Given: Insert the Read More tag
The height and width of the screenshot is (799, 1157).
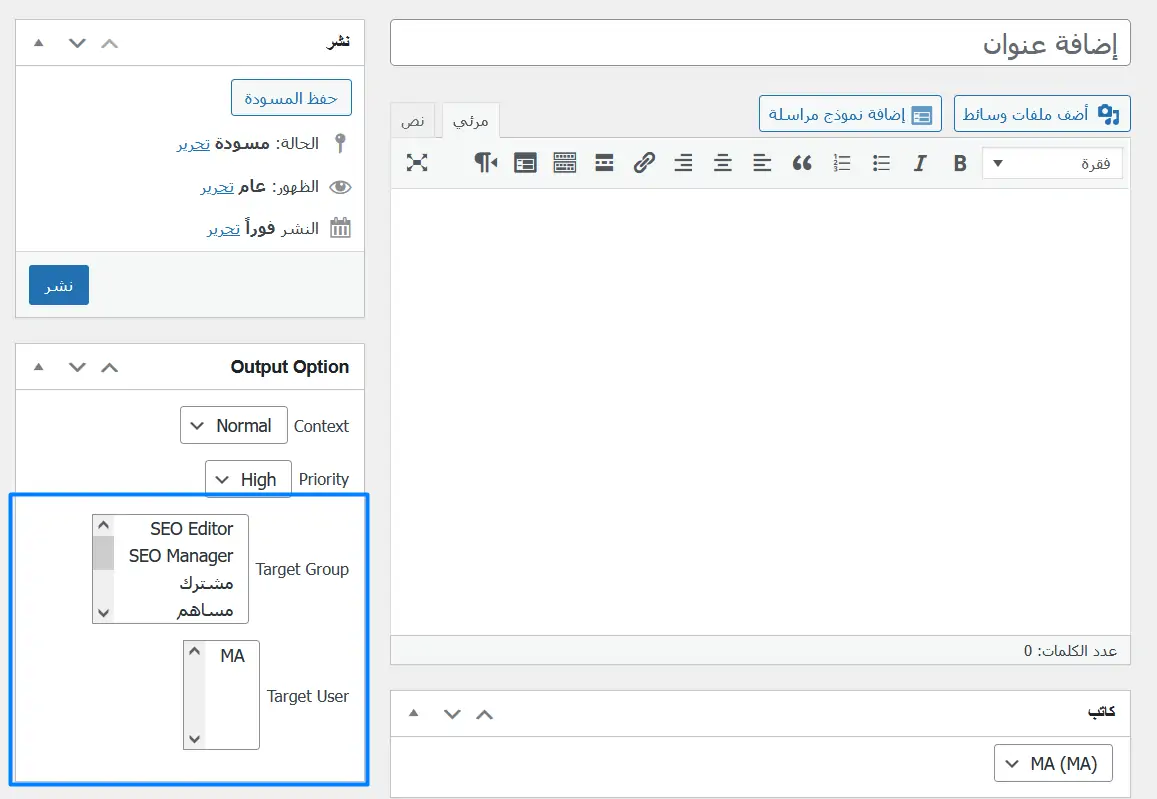Looking at the screenshot, I should [604, 163].
